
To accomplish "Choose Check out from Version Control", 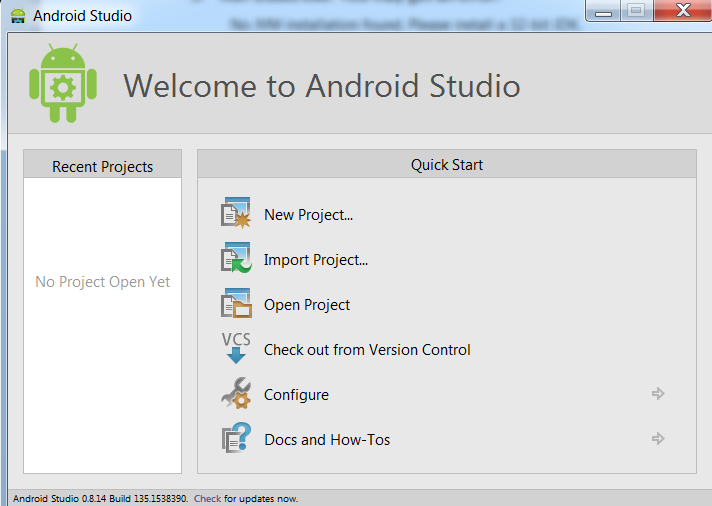I will 367,350.
